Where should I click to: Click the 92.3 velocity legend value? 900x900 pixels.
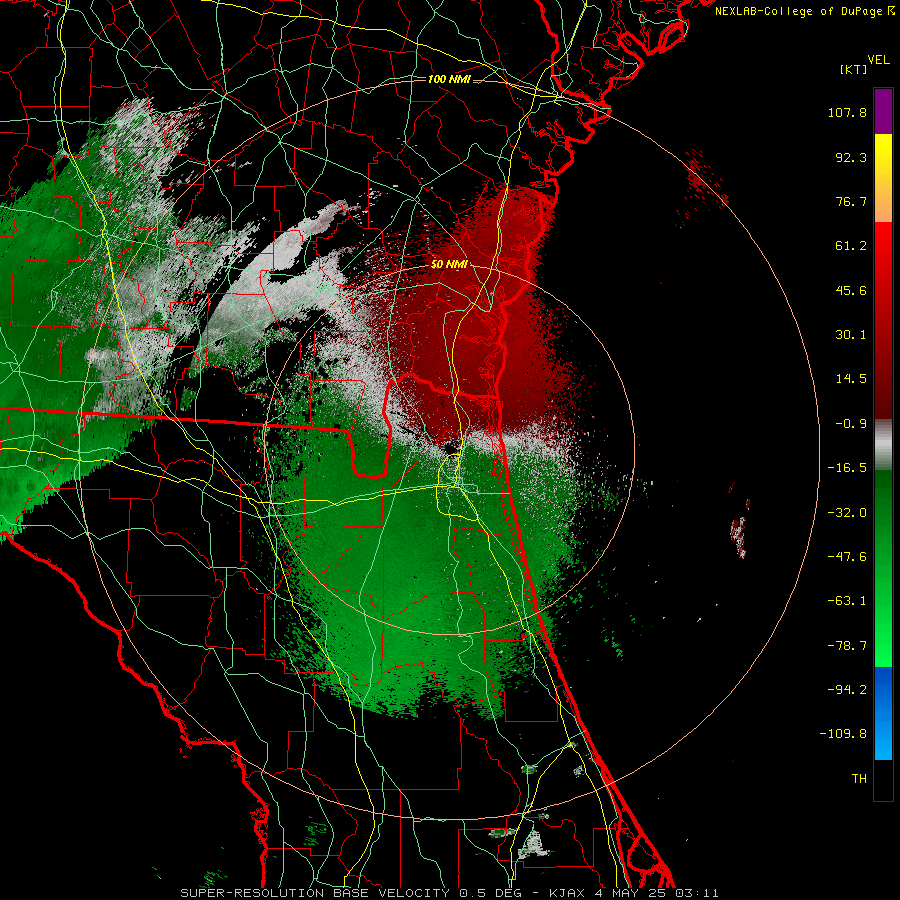pos(851,157)
